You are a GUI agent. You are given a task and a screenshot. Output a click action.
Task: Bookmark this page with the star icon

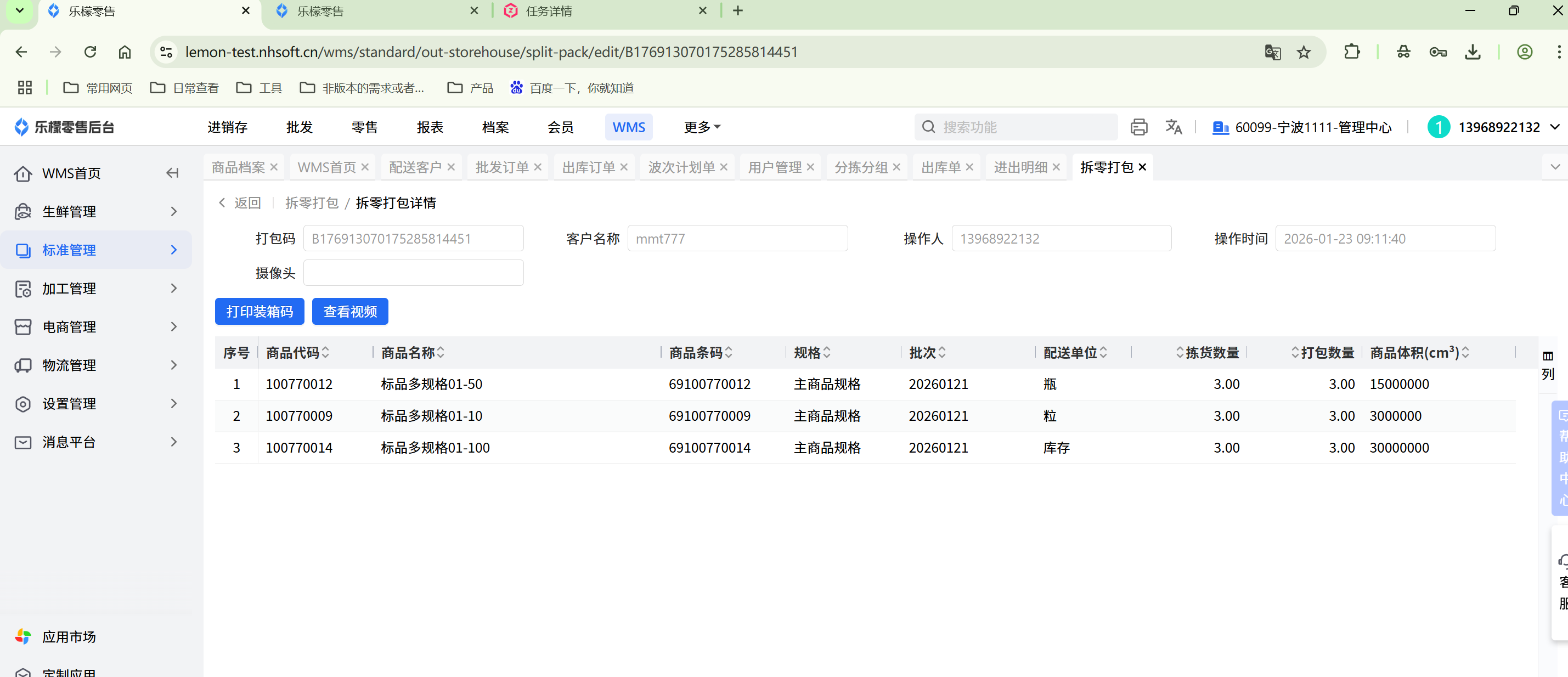pos(1303,52)
